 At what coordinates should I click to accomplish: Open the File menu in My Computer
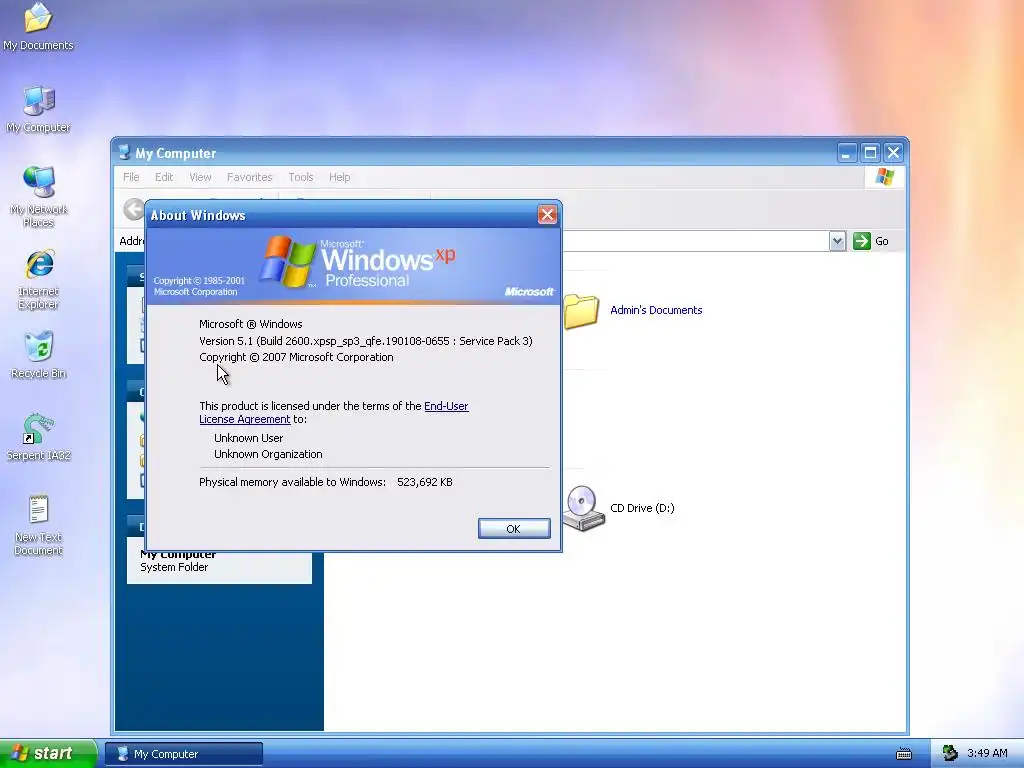point(131,177)
